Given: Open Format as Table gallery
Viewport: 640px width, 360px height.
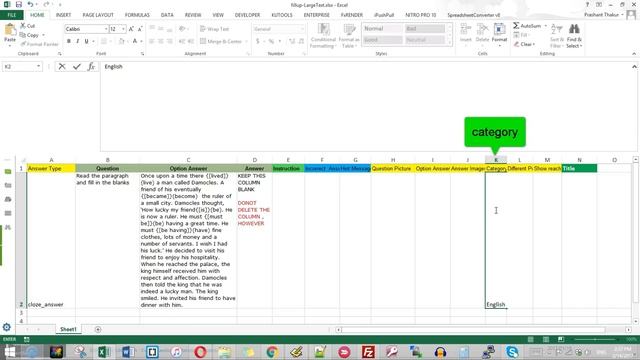Looking at the screenshot, I should point(349,36).
